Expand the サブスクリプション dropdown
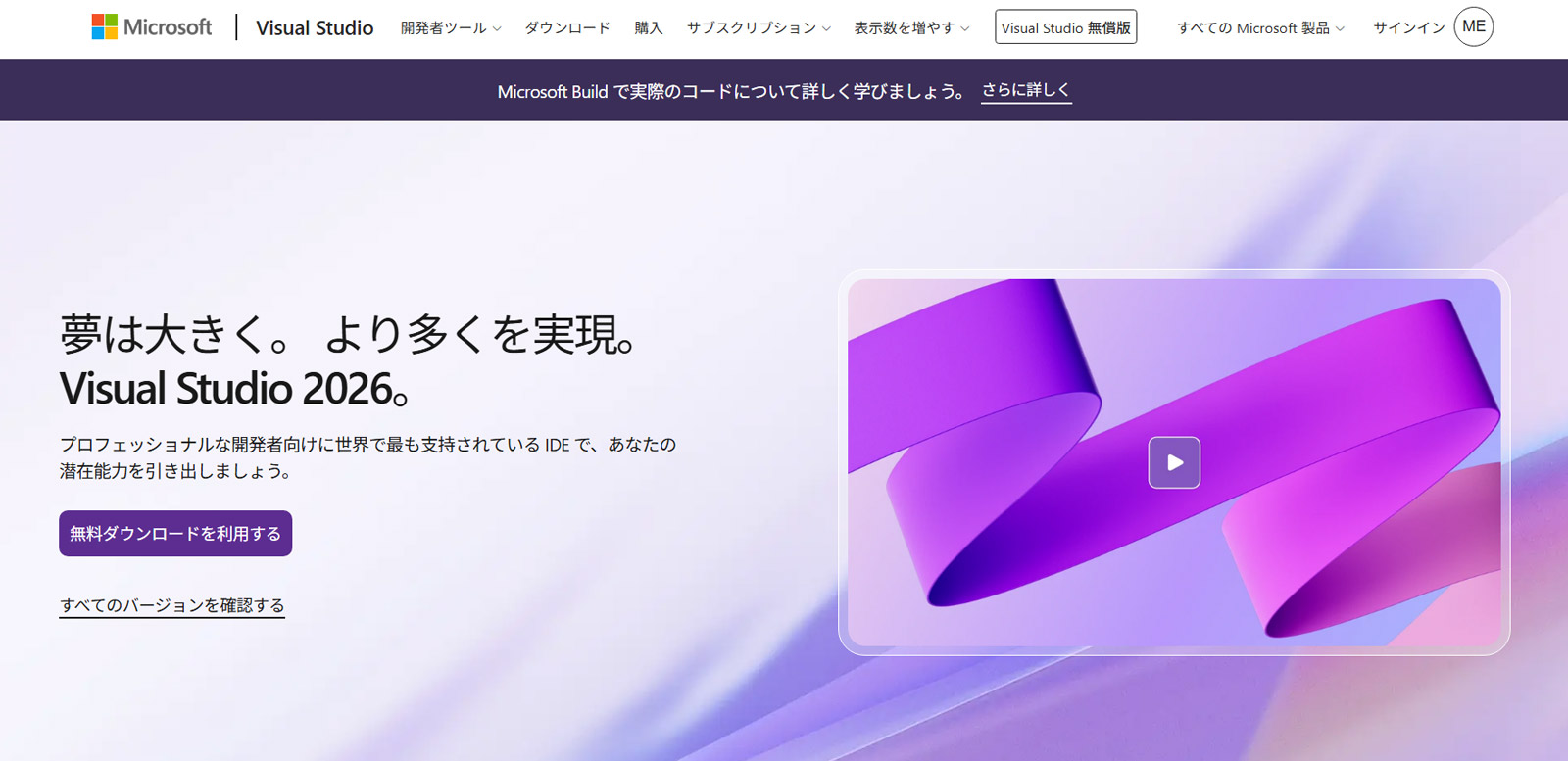1568x761 pixels. 759,28
